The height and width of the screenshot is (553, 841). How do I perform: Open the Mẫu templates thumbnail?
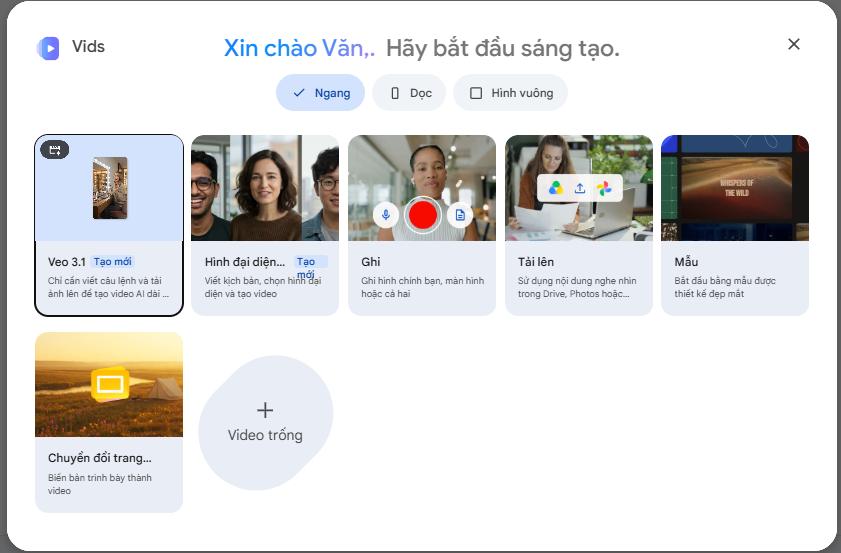point(735,188)
